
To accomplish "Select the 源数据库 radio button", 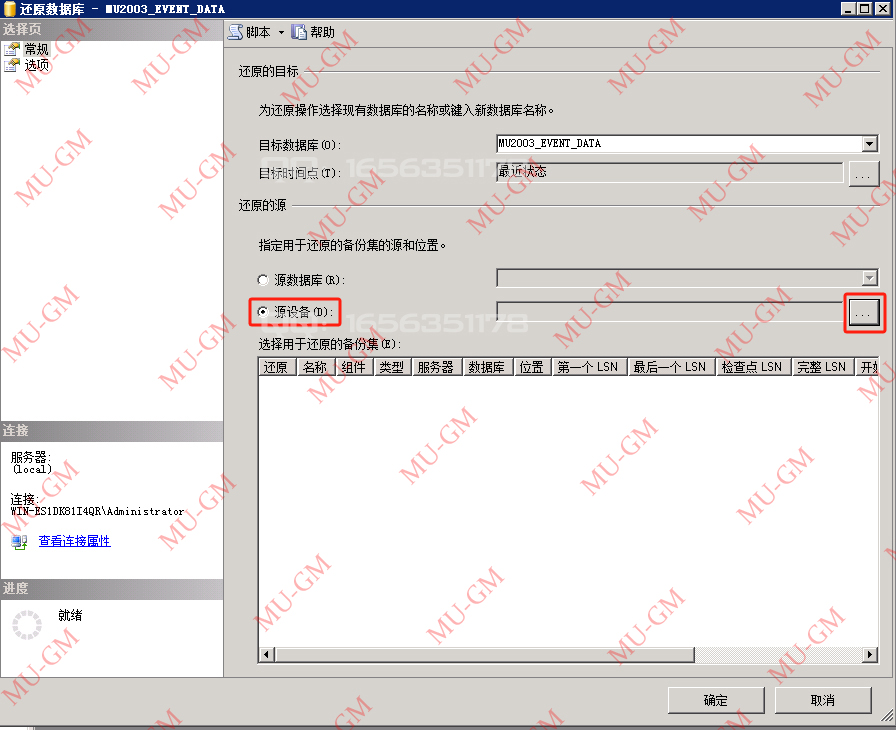I will coord(262,279).
